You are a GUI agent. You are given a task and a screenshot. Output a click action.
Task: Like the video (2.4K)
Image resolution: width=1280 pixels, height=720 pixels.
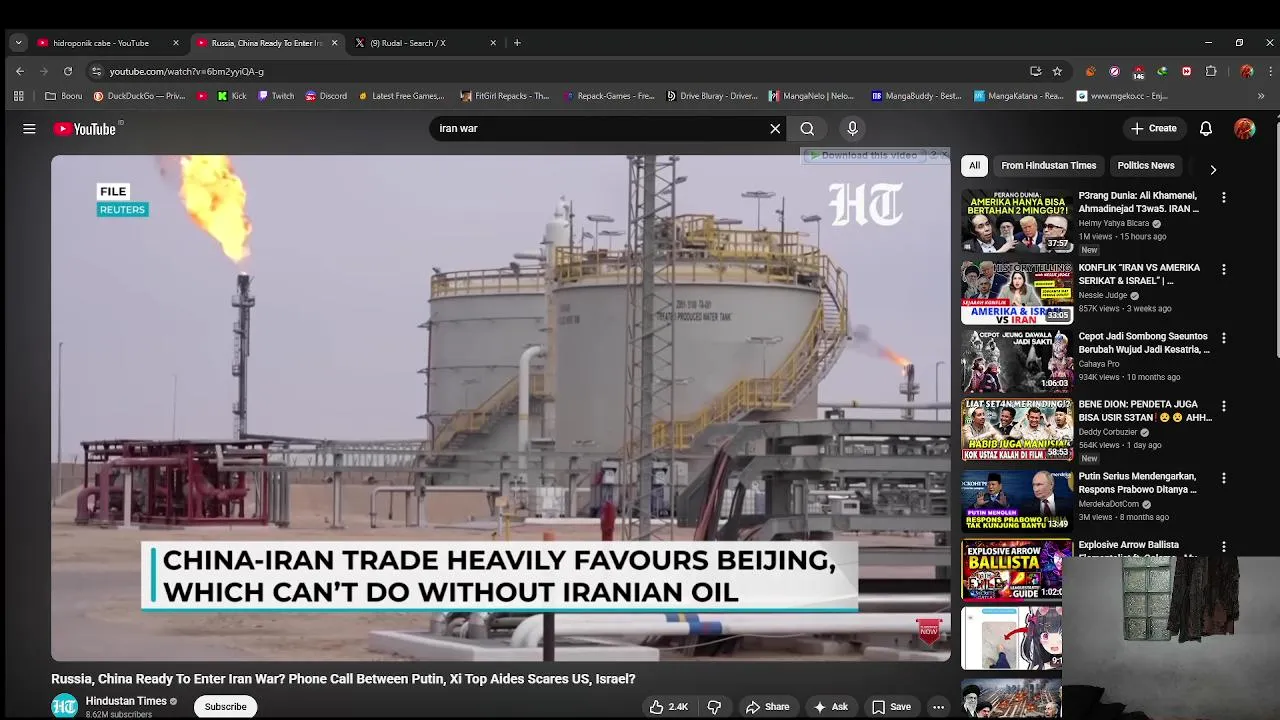(x=669, y=706)
